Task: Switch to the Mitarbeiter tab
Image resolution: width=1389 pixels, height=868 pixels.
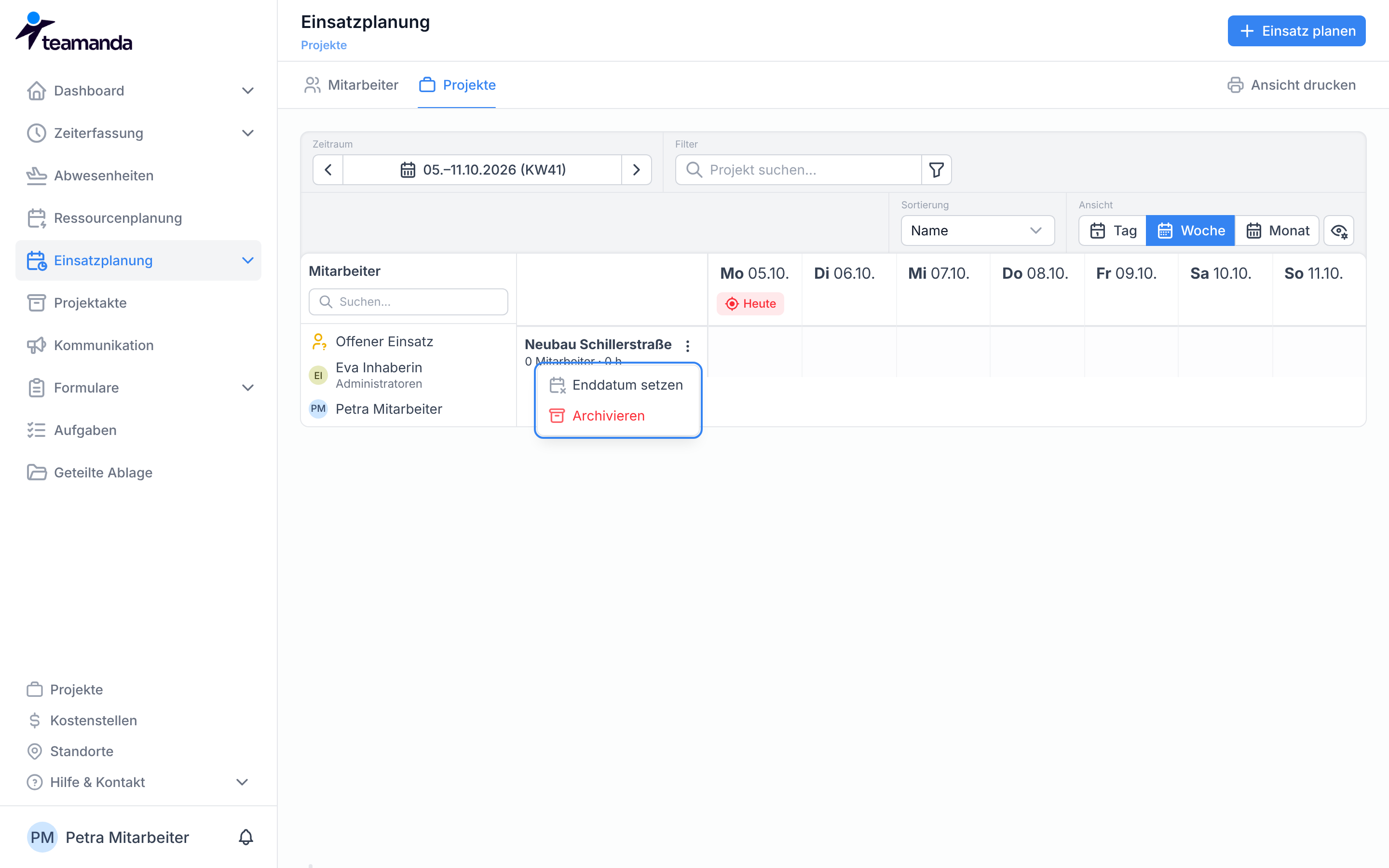Action: (351, 85)
